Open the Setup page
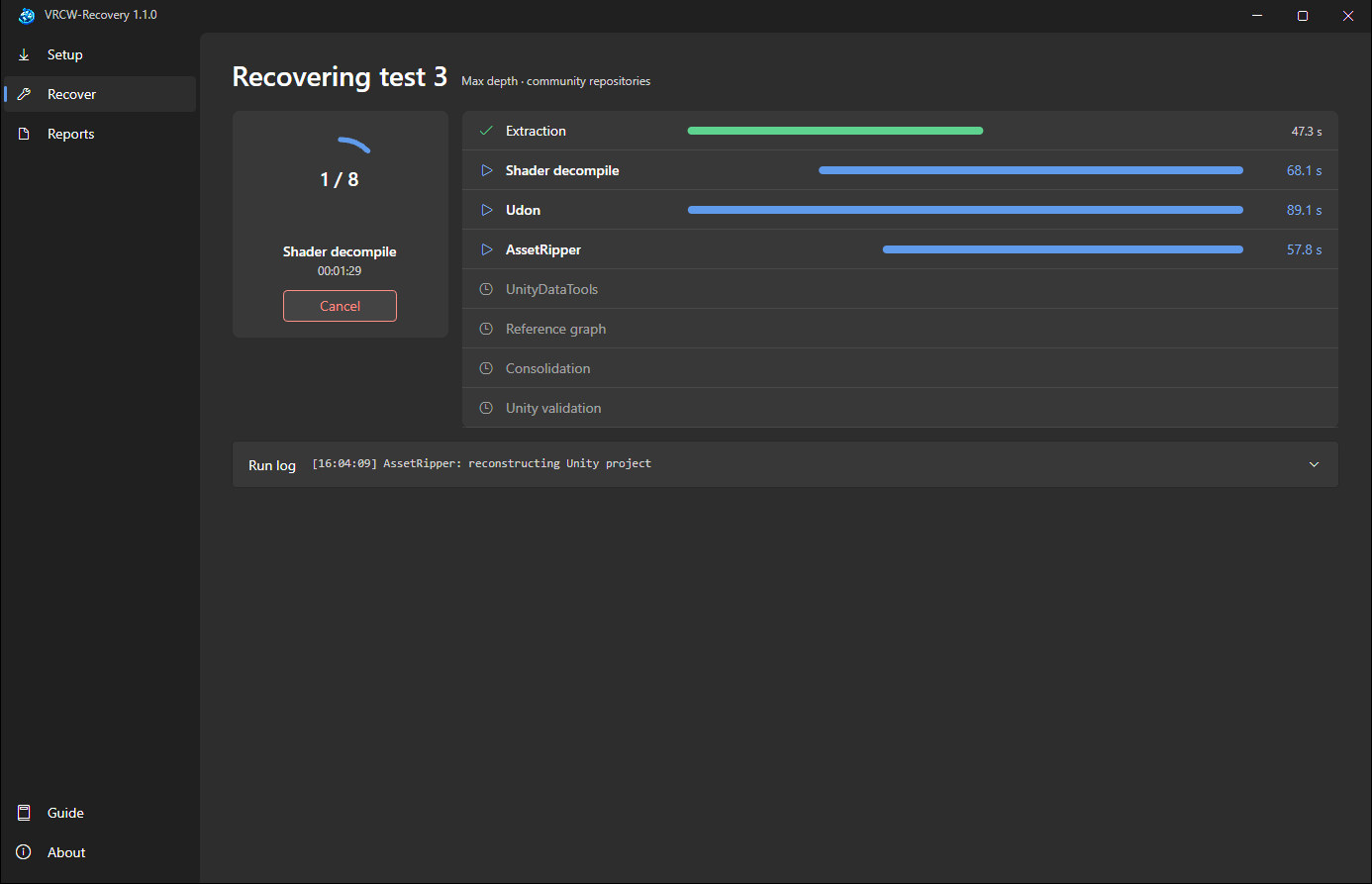 click(99, 54)
